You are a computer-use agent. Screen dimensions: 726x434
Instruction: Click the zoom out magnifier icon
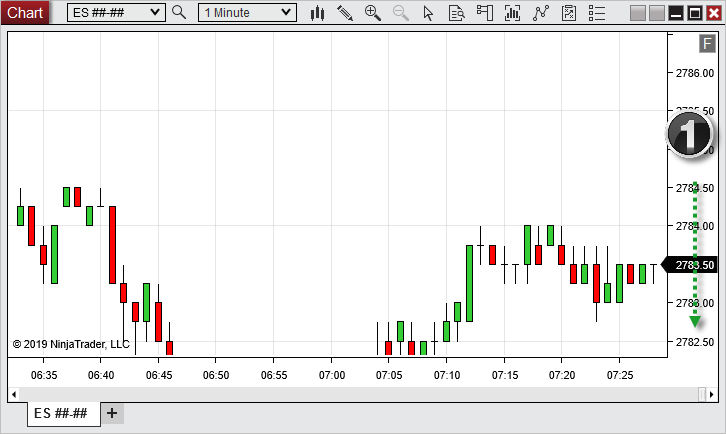pyautogui.click(x=401, y=13)
